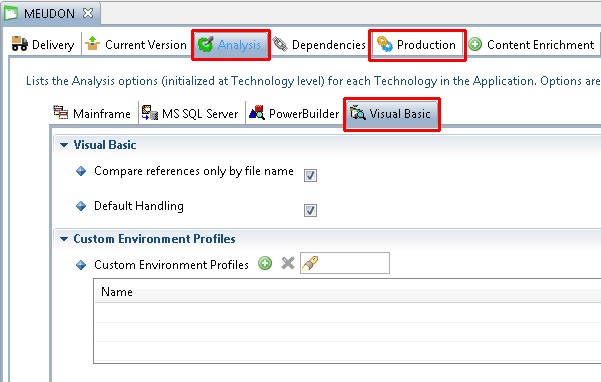Add a new custom environment profile
This screenshot has height=382, width=601.
(265, 263)
